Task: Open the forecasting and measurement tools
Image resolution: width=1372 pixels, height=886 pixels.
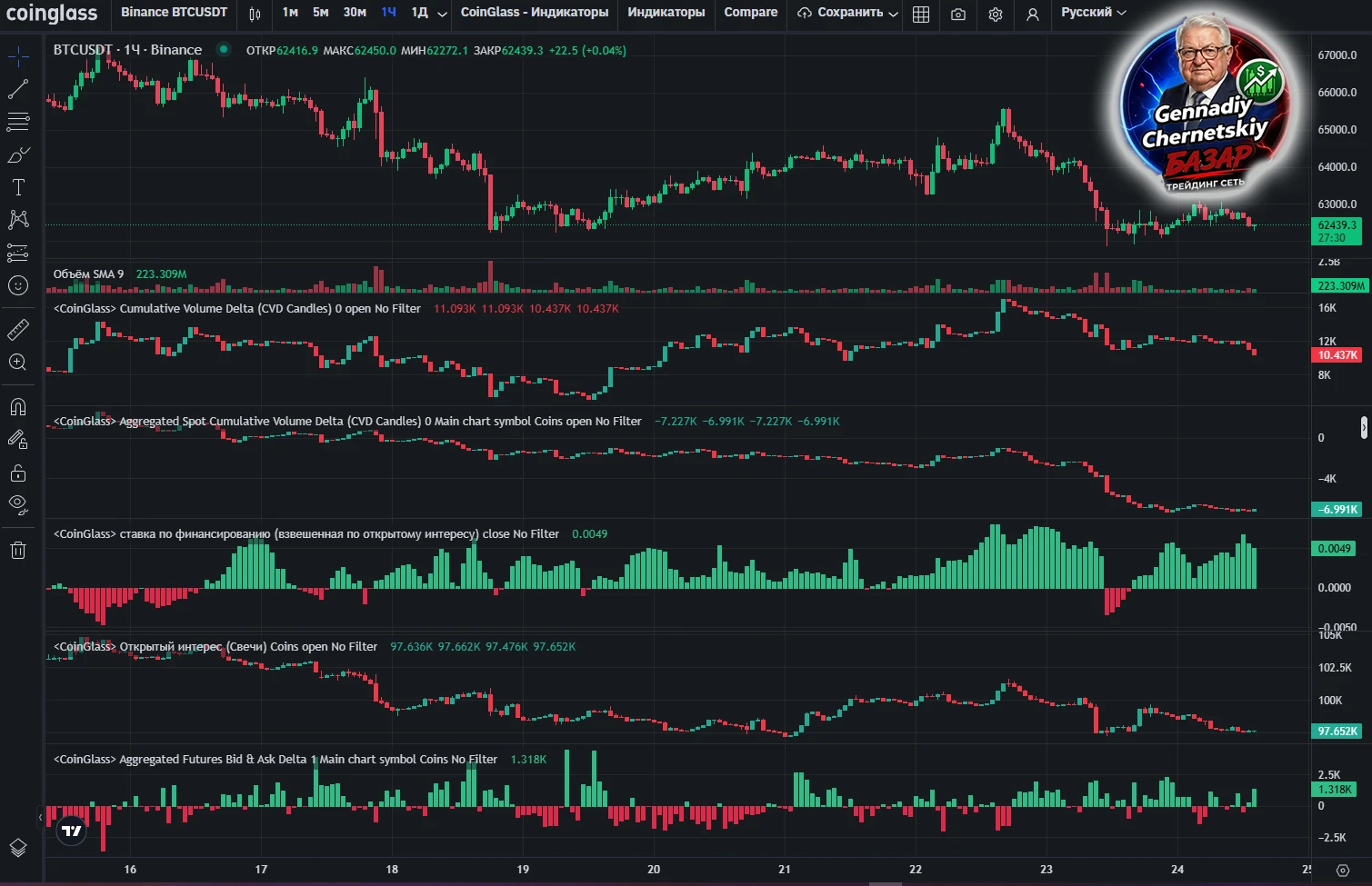Action: coord(18,253)
